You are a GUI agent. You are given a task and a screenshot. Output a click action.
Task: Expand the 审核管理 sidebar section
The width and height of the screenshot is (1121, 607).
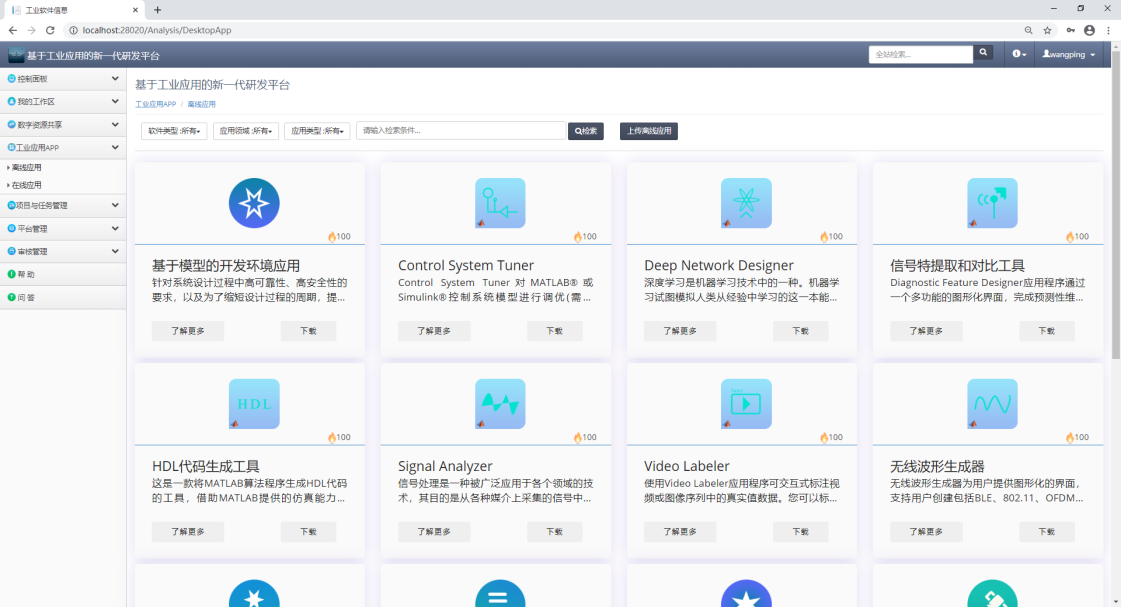click(63, 252)
